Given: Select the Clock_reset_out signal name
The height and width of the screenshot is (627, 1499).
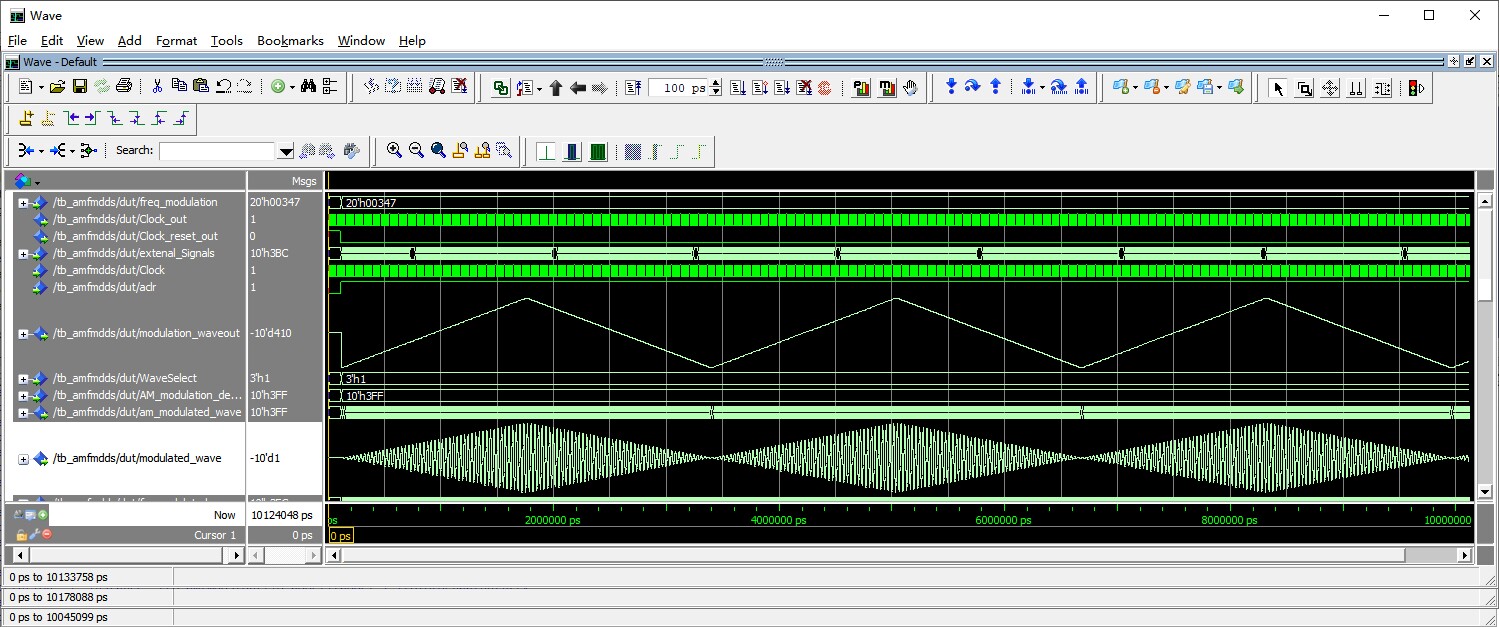Looking at the screenshot, I should coord(134,236).
